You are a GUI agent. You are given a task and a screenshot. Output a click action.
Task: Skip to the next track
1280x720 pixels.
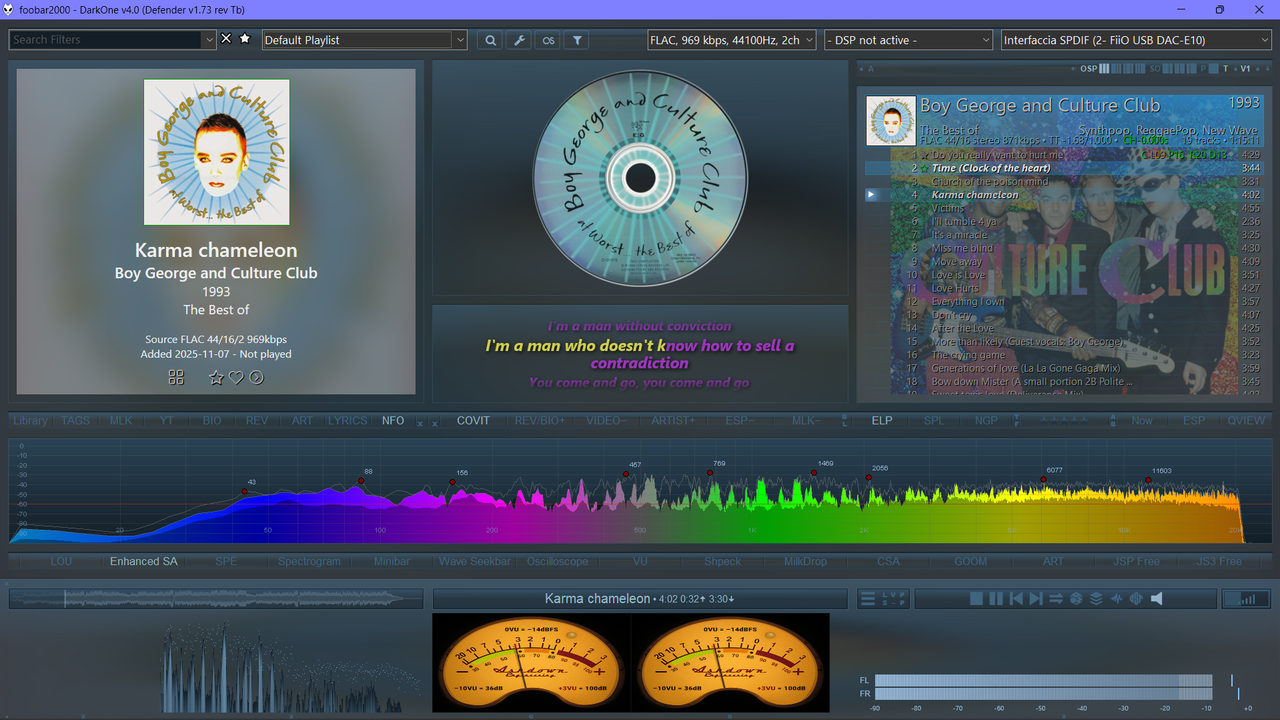coord(1036,599)
